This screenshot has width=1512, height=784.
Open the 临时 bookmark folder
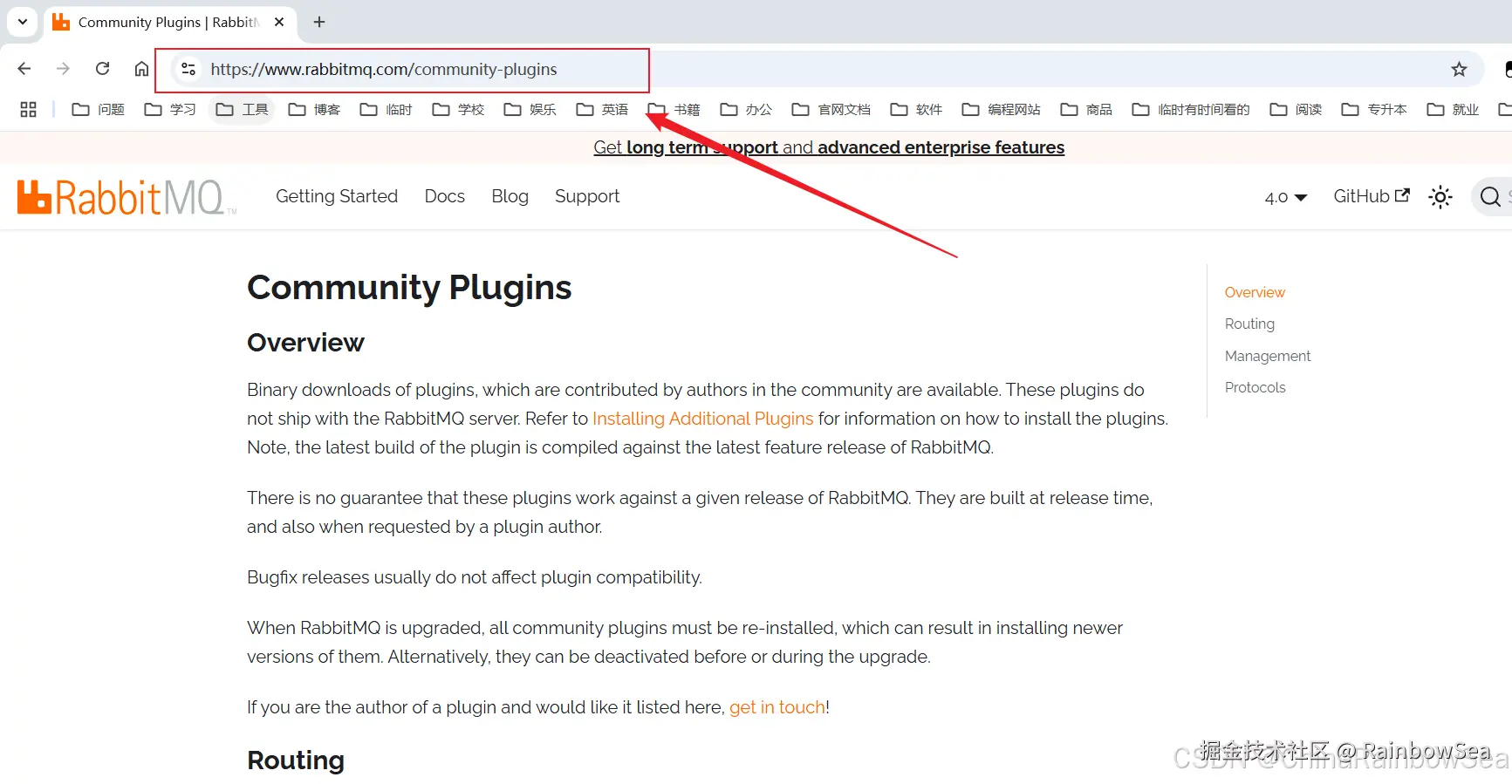pos(387,109)
